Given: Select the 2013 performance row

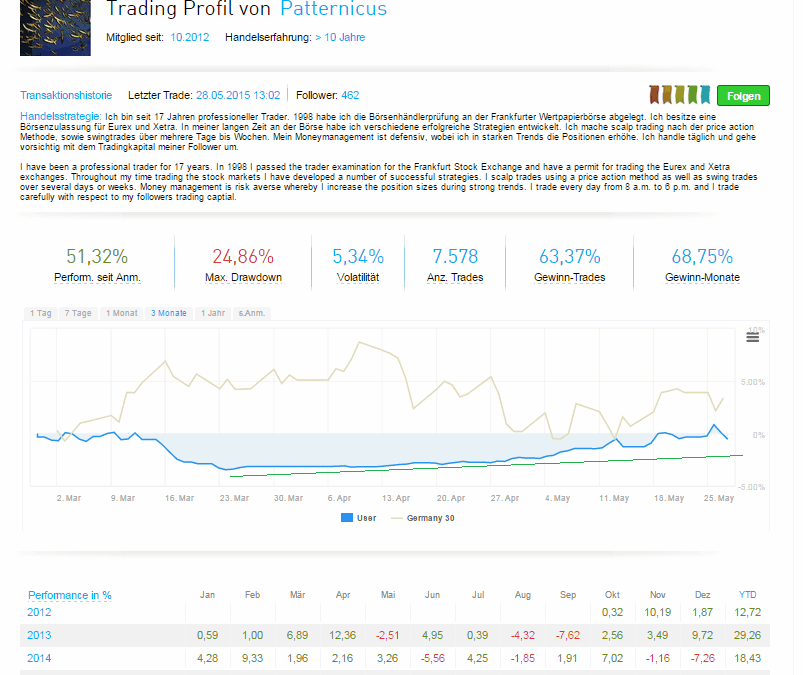Looking at the screenshot, I should (38, 635).
